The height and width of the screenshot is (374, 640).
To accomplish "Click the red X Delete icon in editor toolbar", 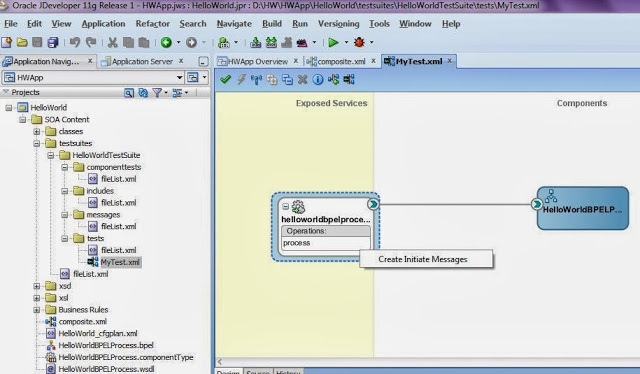I will (x=302, y=79).
